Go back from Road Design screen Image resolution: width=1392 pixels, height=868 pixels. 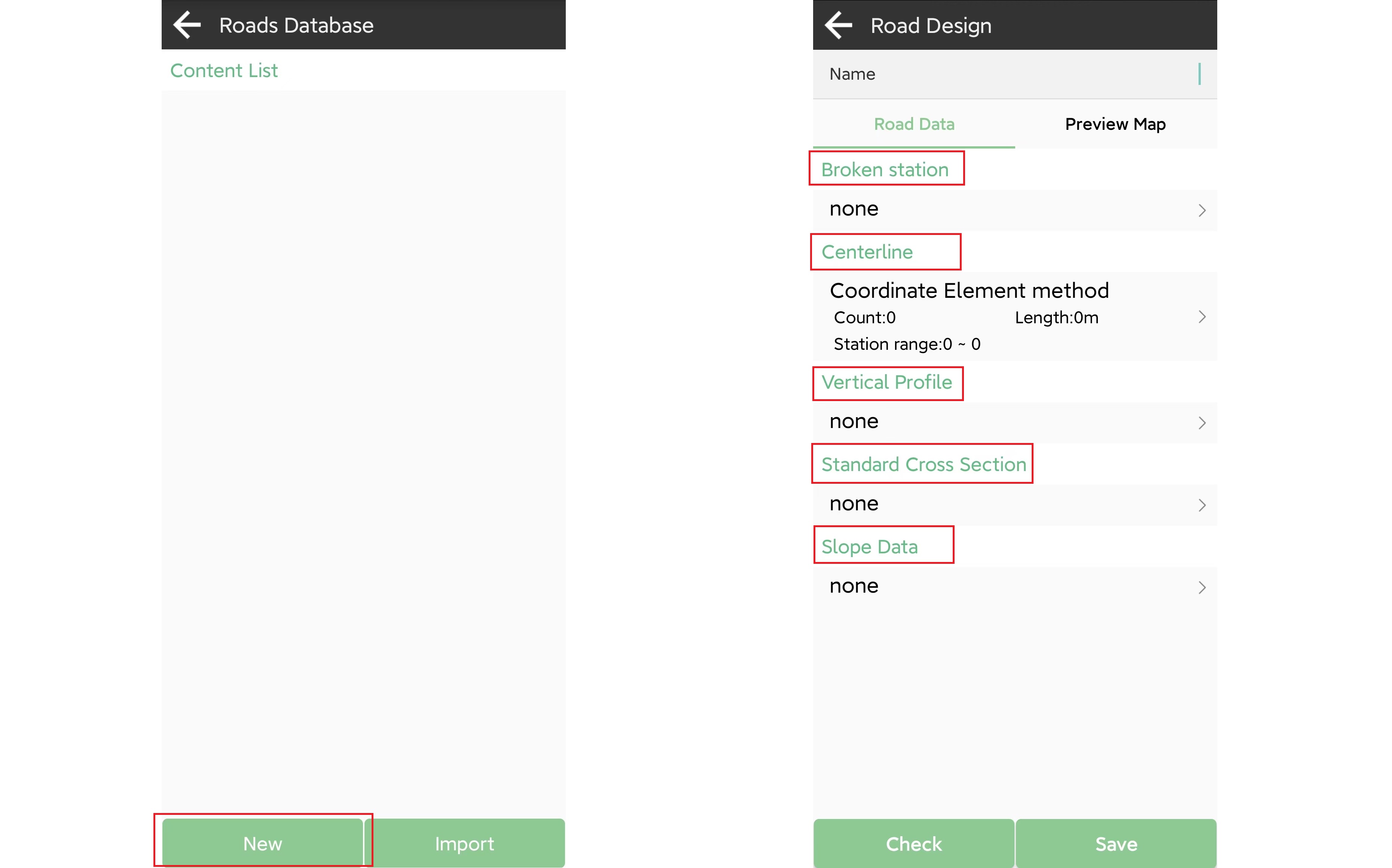click(839, 25)
